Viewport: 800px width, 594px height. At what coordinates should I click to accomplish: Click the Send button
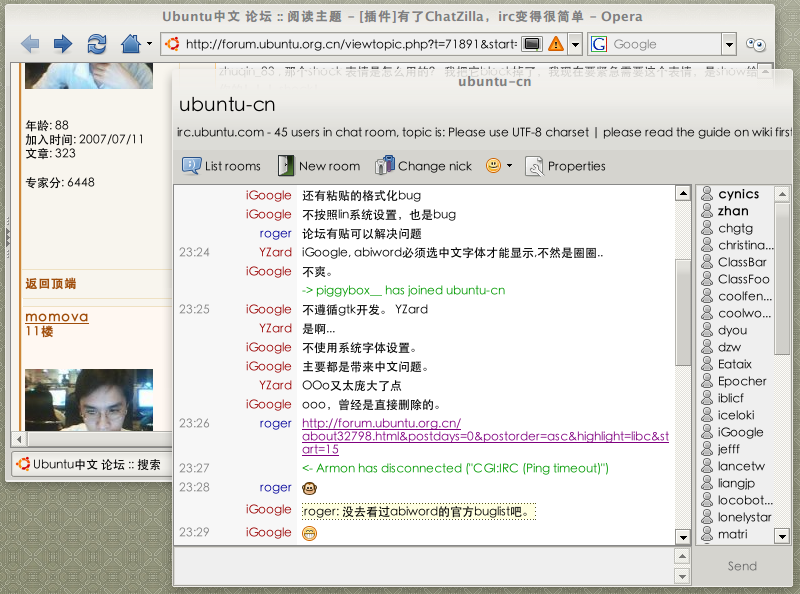pyautogui.click(x=742, y=566)
